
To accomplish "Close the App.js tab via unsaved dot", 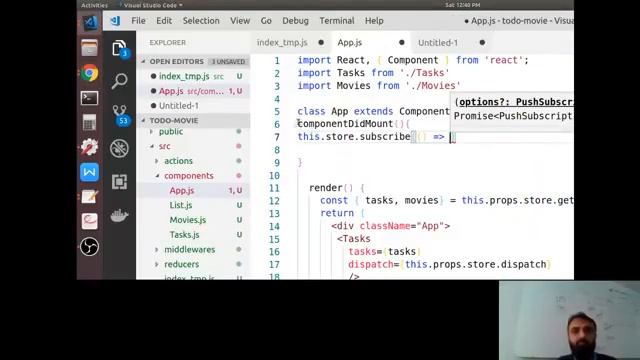I will coord(402,42).
